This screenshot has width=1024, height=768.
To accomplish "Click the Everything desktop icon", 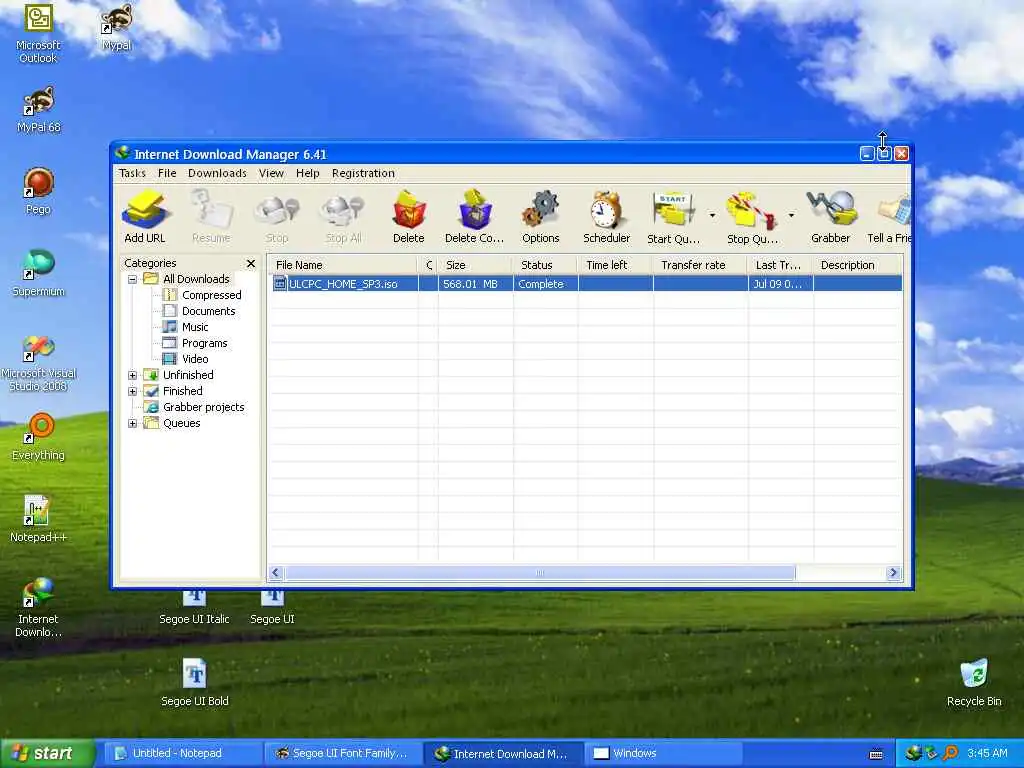I will 38,437.
